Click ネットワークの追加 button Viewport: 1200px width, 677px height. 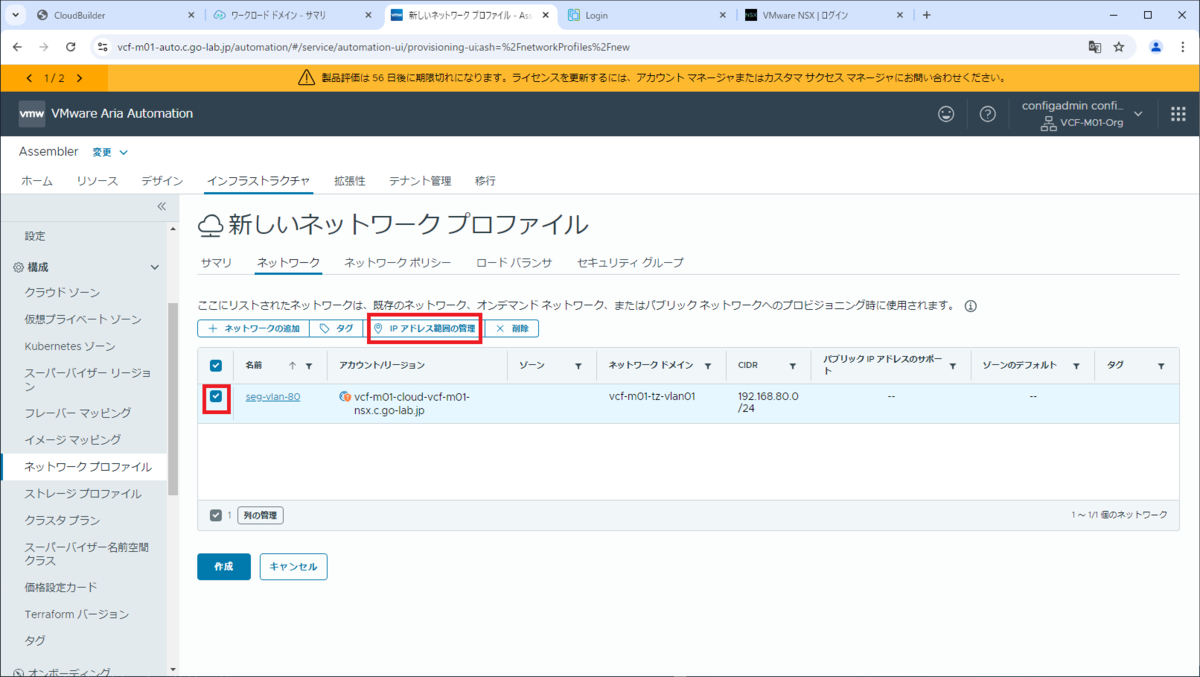253,328
